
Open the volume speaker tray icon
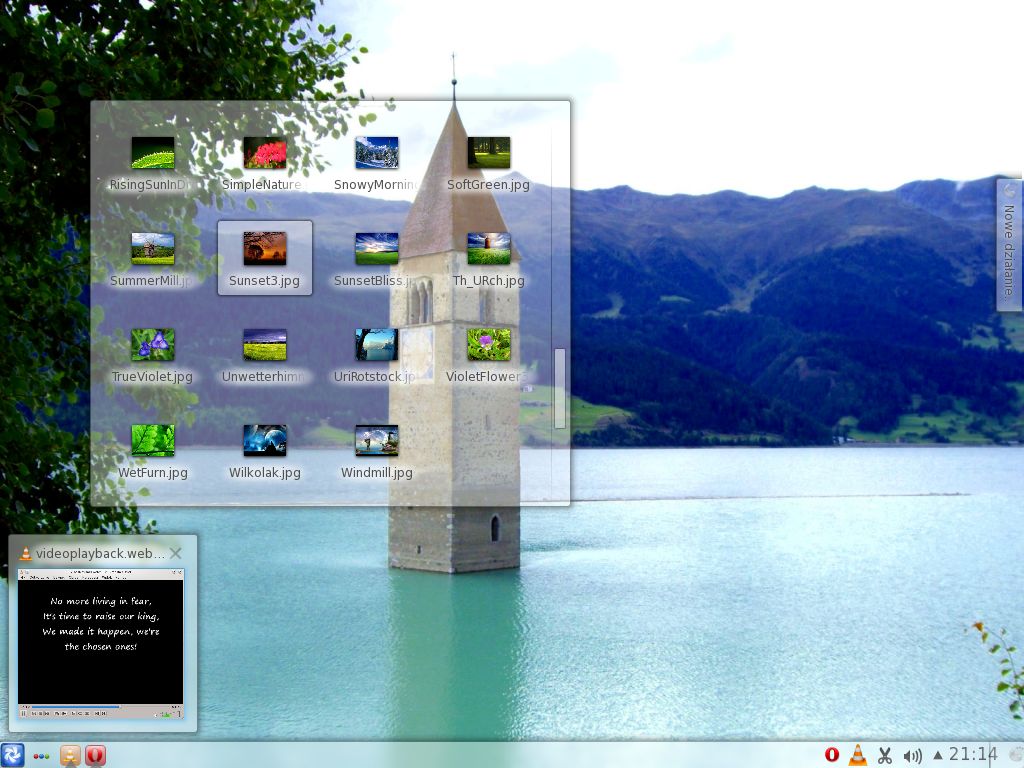[x=912, y=756]
